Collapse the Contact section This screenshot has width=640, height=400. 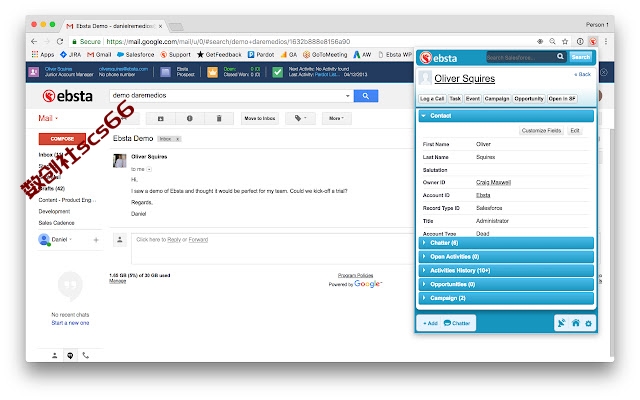click(506, 116)
